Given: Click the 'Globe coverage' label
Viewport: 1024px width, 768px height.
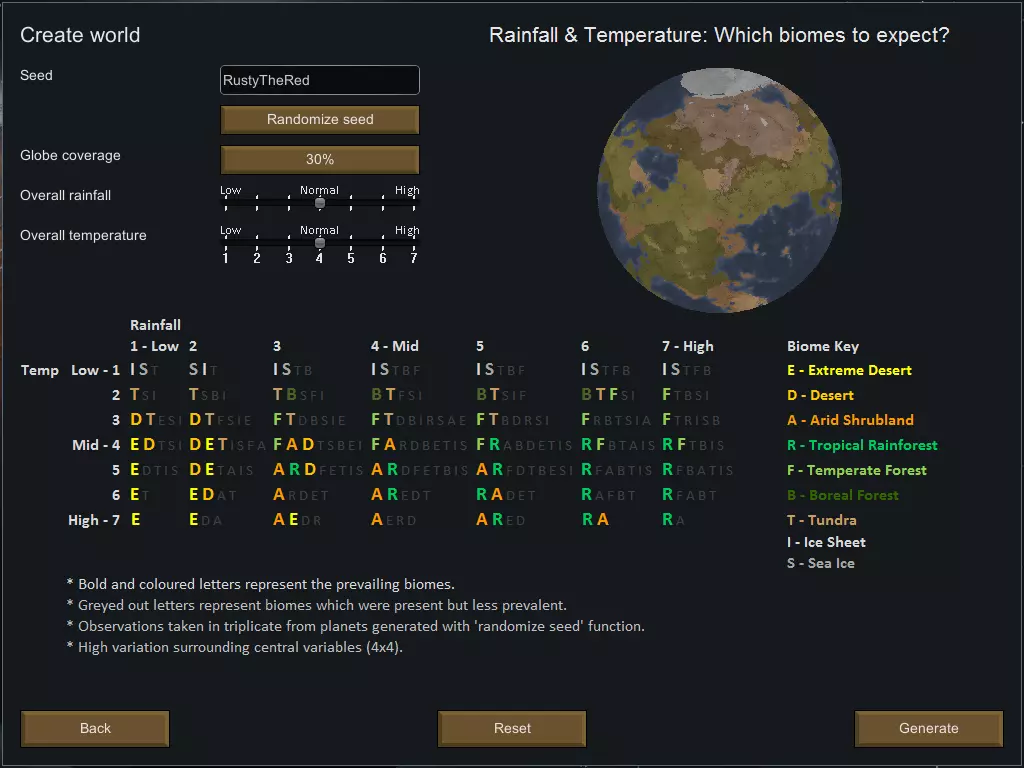Looking at the screenshot, I should click(70, 155).
